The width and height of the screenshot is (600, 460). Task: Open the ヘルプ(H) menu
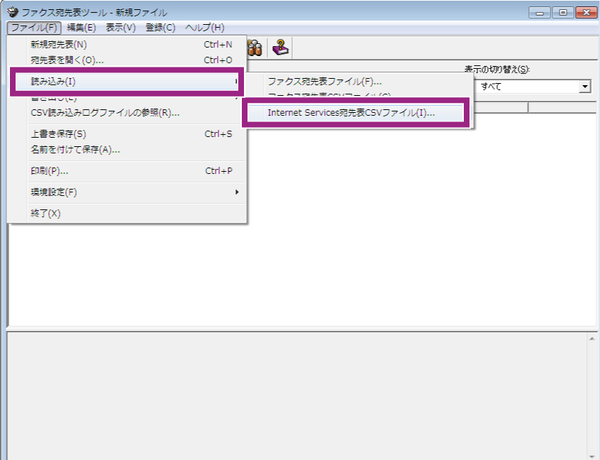205,27
